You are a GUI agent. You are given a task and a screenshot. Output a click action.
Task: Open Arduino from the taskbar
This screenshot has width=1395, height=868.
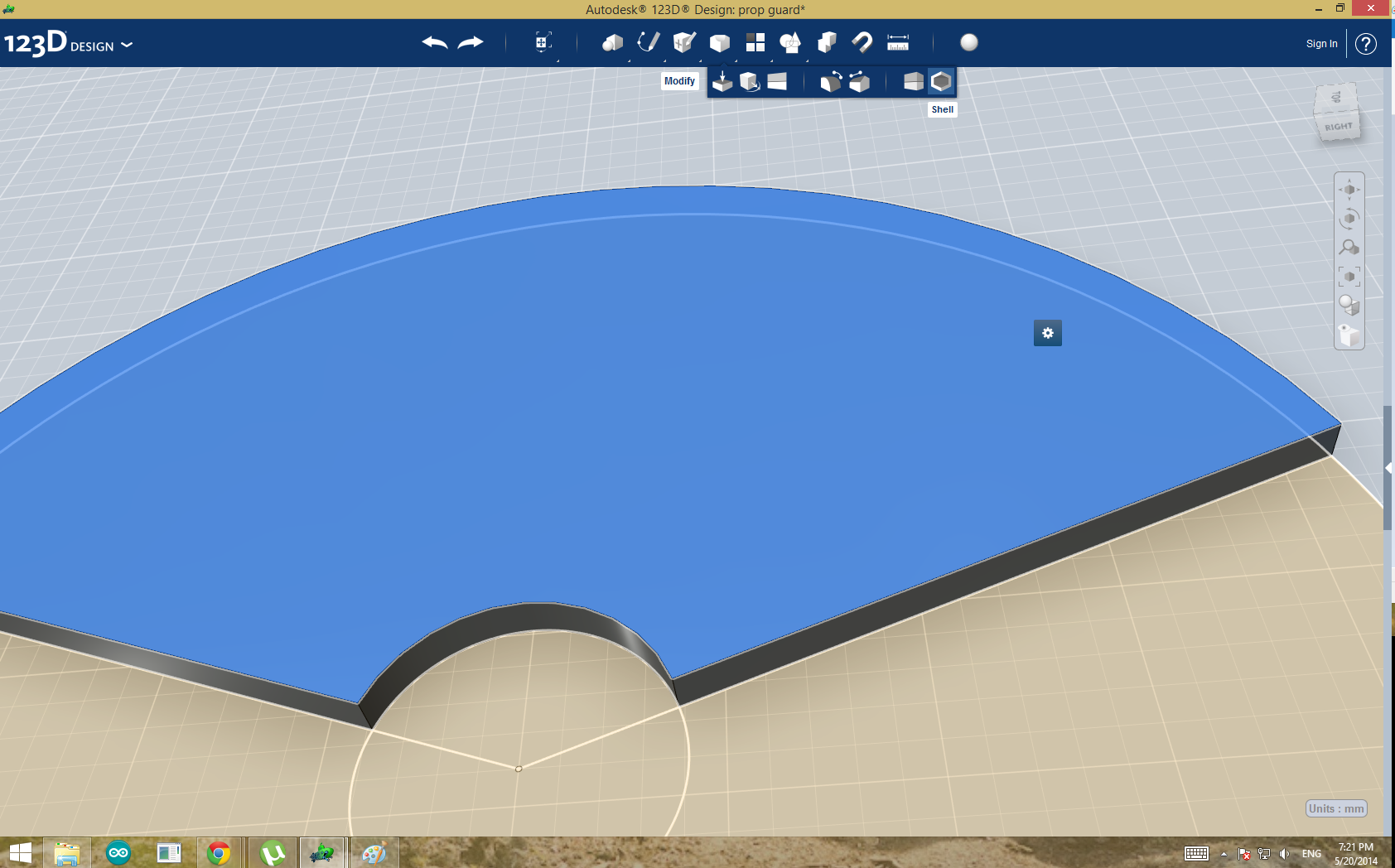(x=118, y=853)
